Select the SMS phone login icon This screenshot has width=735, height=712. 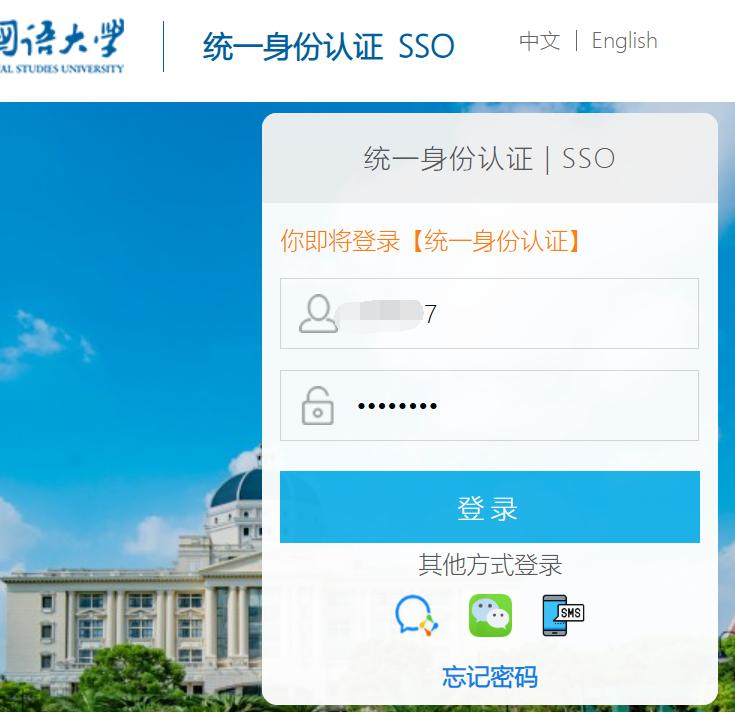(563, 615)
